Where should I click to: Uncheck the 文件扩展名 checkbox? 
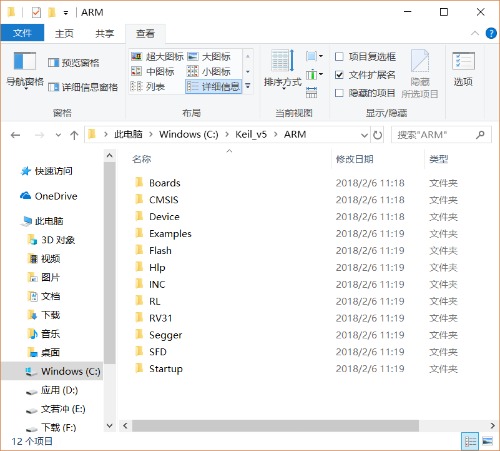coord(339,75)
